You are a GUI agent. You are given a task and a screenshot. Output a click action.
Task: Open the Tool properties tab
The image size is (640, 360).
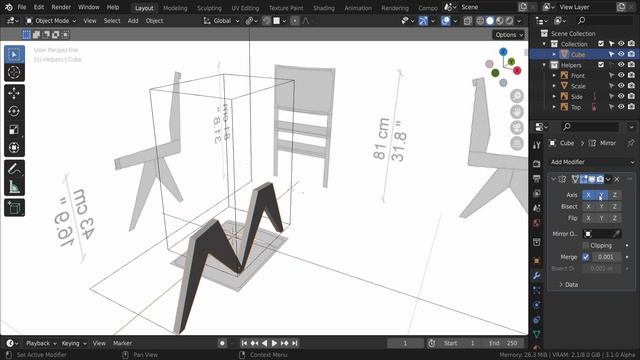(537, 145)
